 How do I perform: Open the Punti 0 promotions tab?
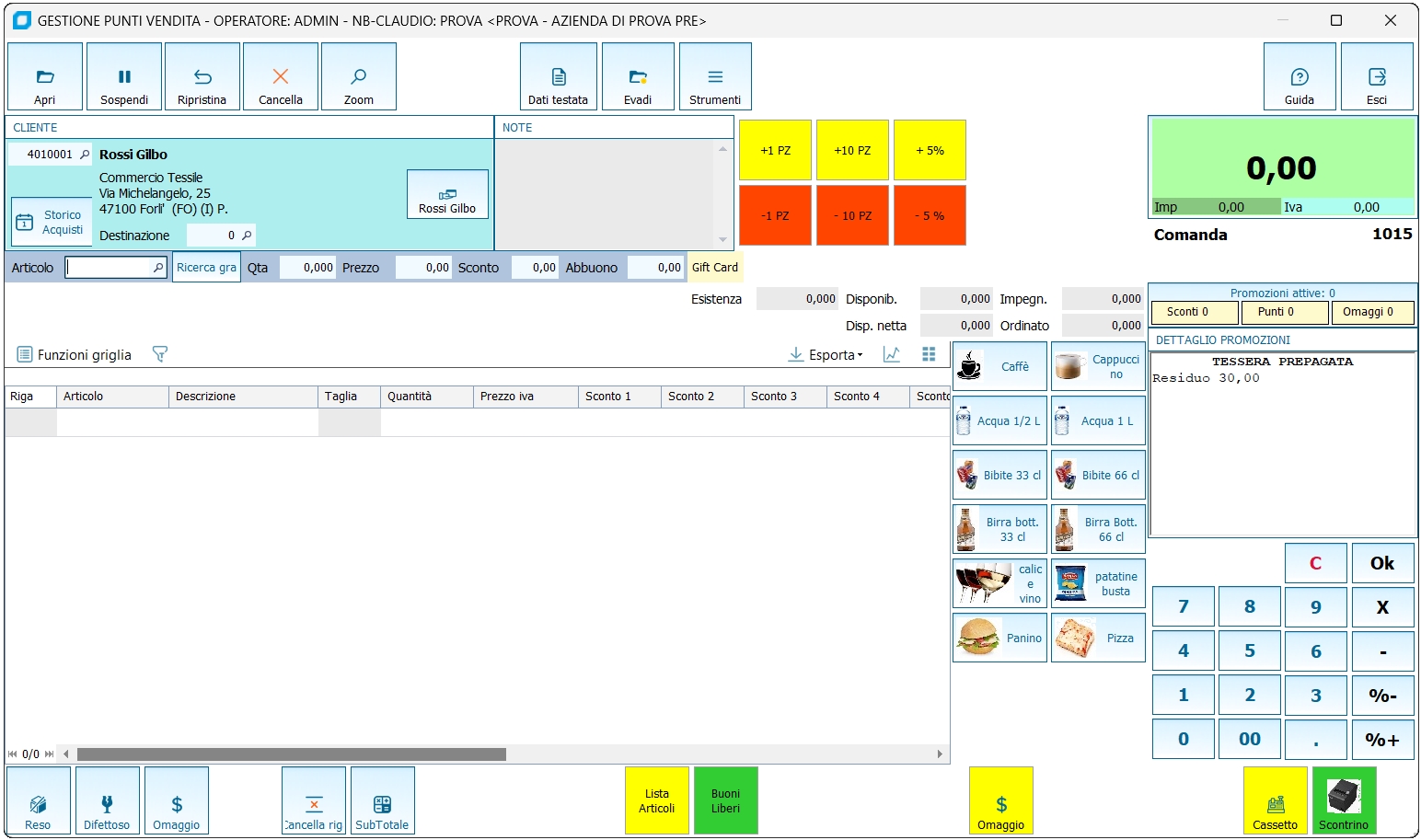click(1284, 313)
